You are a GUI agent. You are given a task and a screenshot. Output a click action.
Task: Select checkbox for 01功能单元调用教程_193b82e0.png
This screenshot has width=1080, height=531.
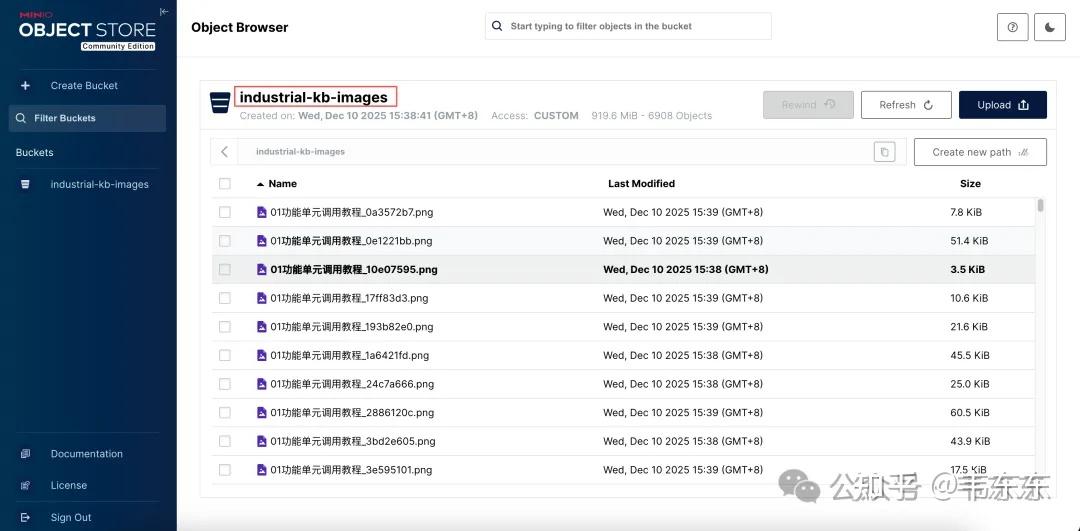click(x=225, y=327)
